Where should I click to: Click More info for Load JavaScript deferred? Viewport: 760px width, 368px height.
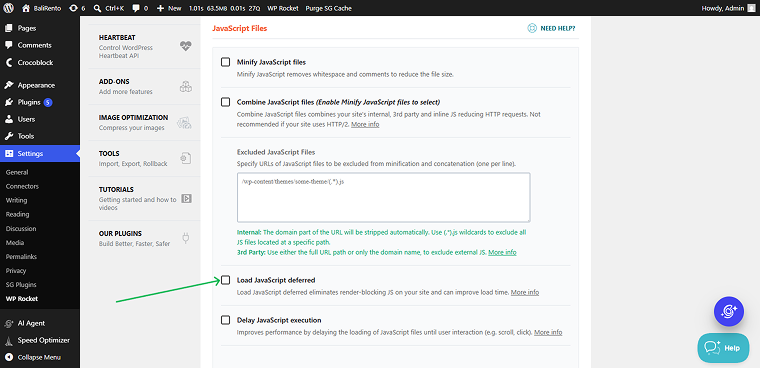pos(525,292)
